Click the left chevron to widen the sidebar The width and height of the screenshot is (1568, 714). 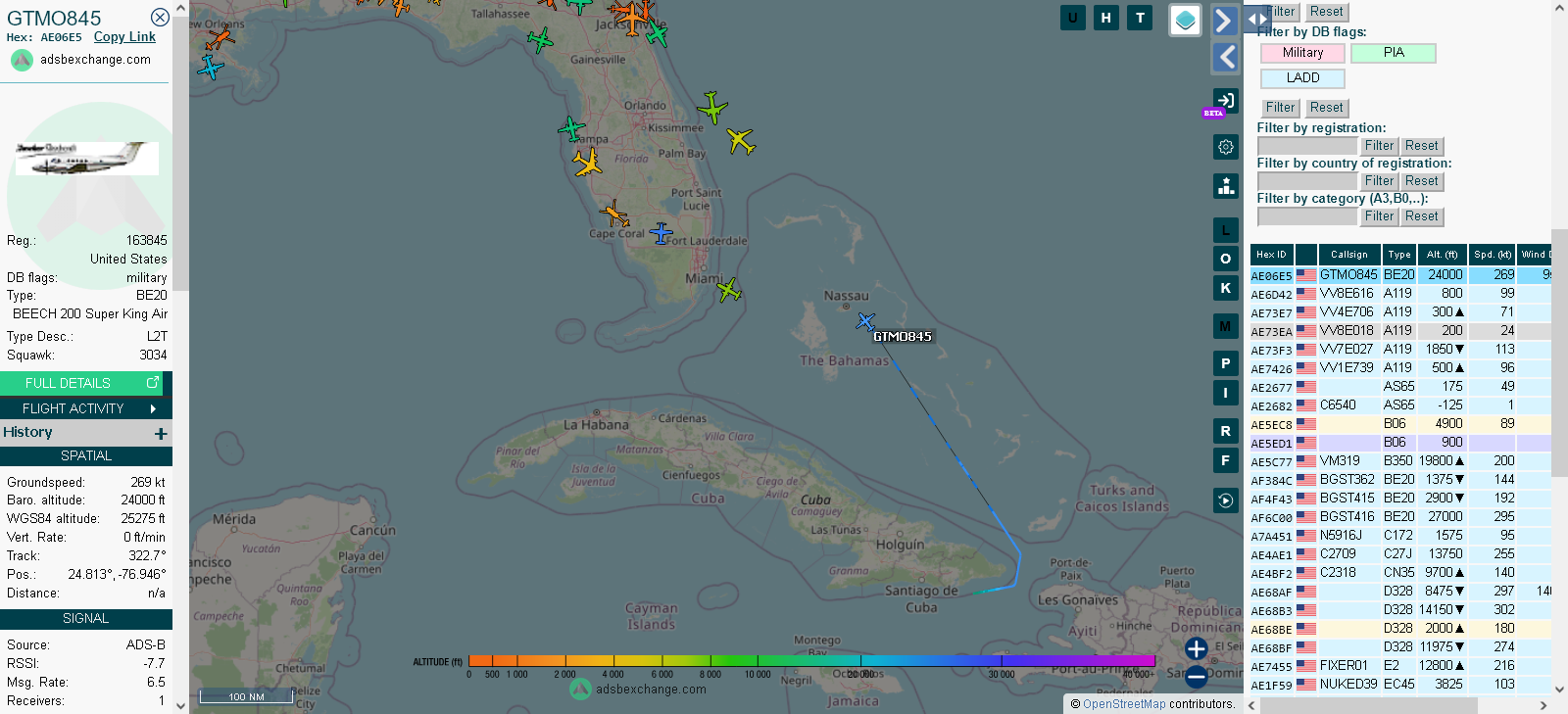[1225, 58]
